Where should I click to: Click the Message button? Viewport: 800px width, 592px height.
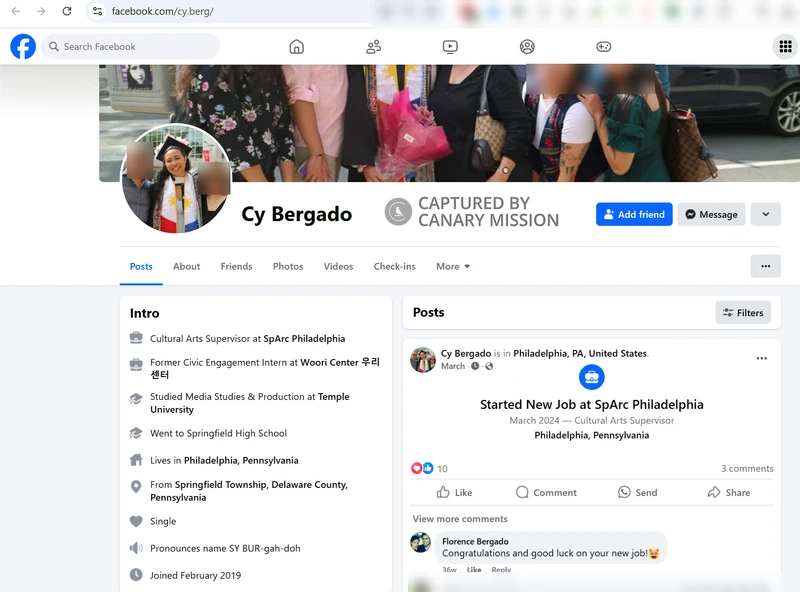(711, 214)
